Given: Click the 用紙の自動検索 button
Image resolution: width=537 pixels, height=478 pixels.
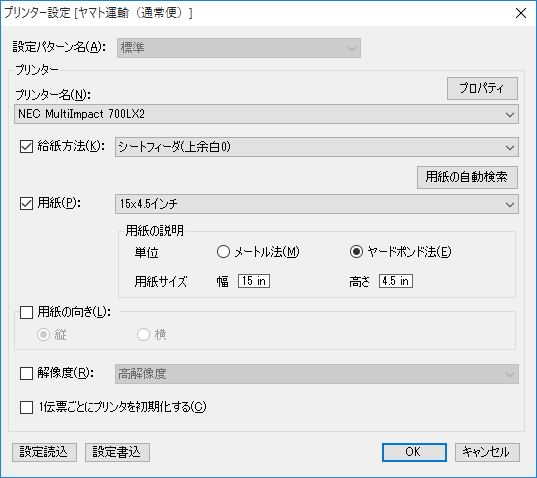Looking at the screenshot, I should [467, 177].
